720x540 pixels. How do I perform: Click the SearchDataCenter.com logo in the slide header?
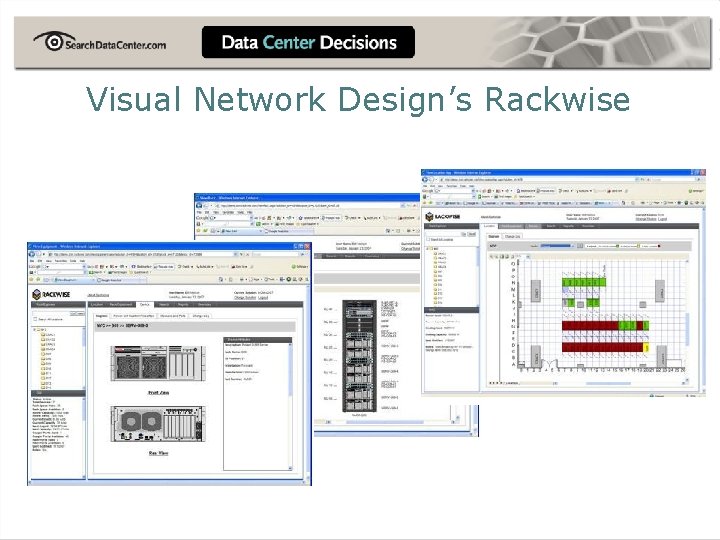click(x=100, y=42)
